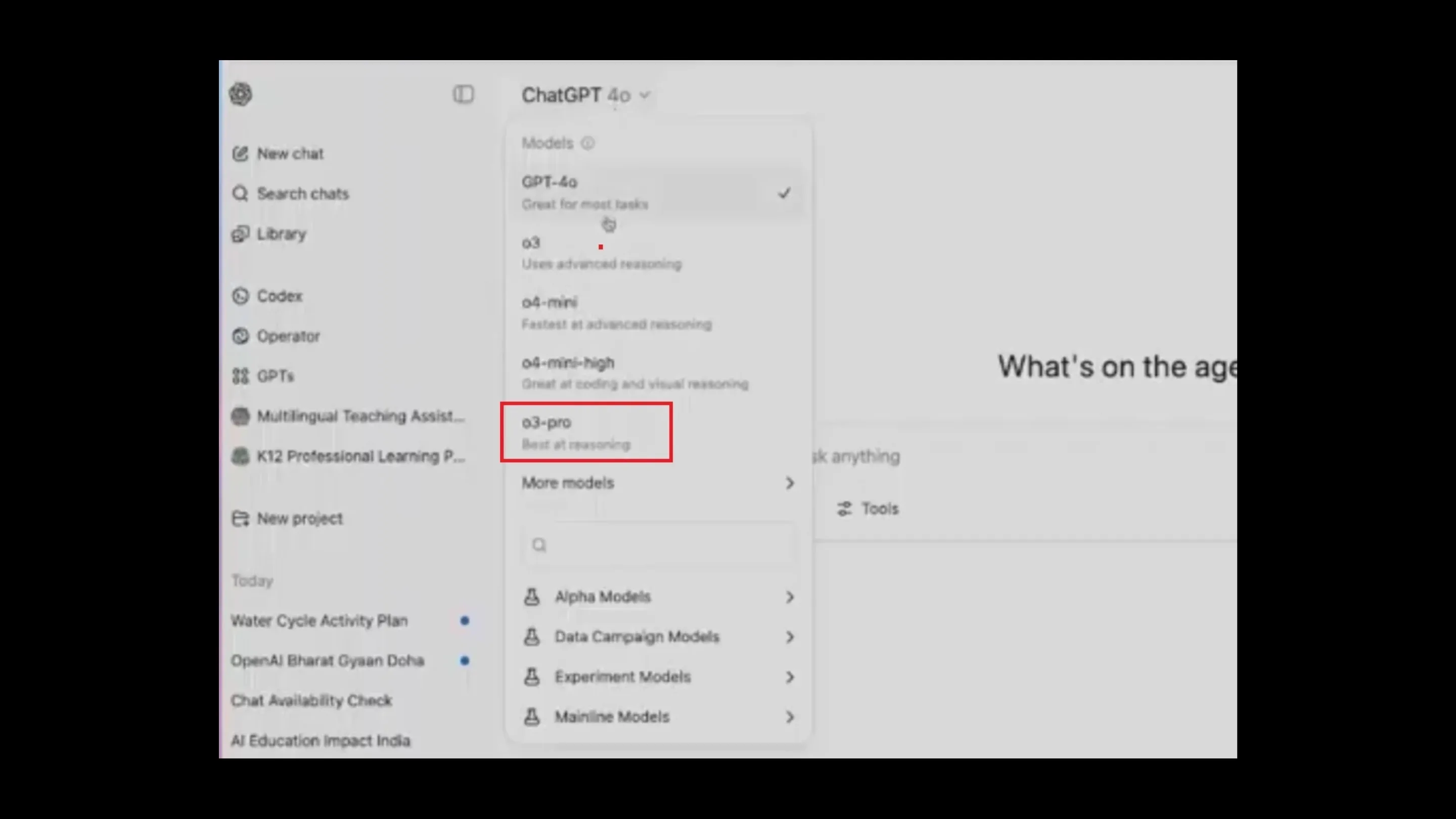The width and height of the screenshot is (1456, 819).
Task: Open the More models entry
Action: tap(658, 483)
